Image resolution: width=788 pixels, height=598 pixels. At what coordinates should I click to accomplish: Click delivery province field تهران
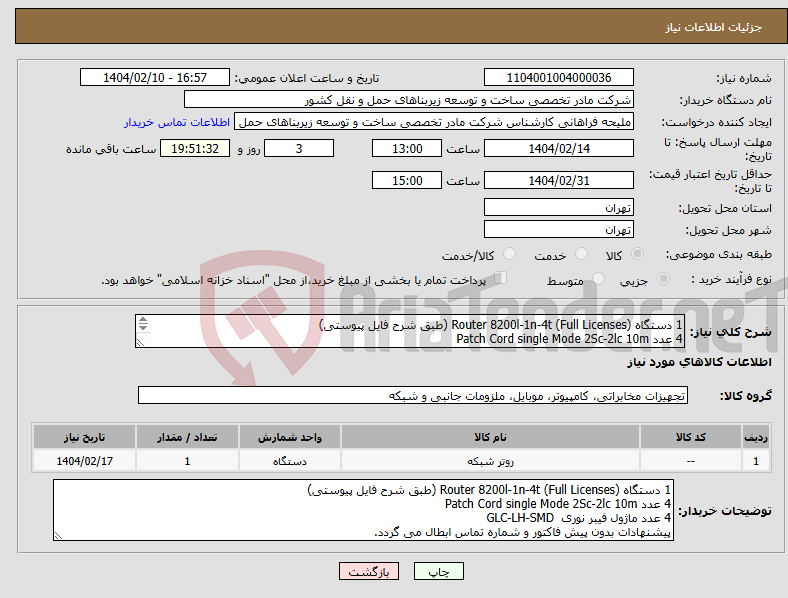click(559, 207)
